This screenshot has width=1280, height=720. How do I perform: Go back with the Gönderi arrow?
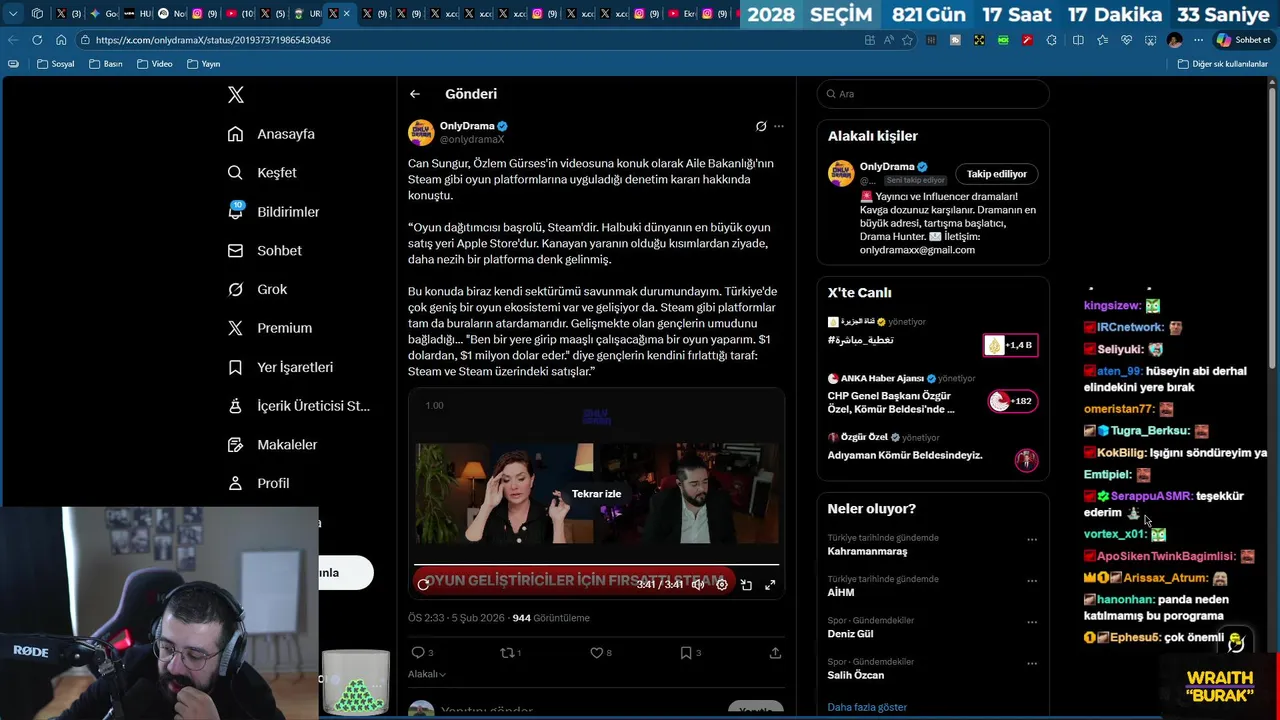(x=415, y=94)
